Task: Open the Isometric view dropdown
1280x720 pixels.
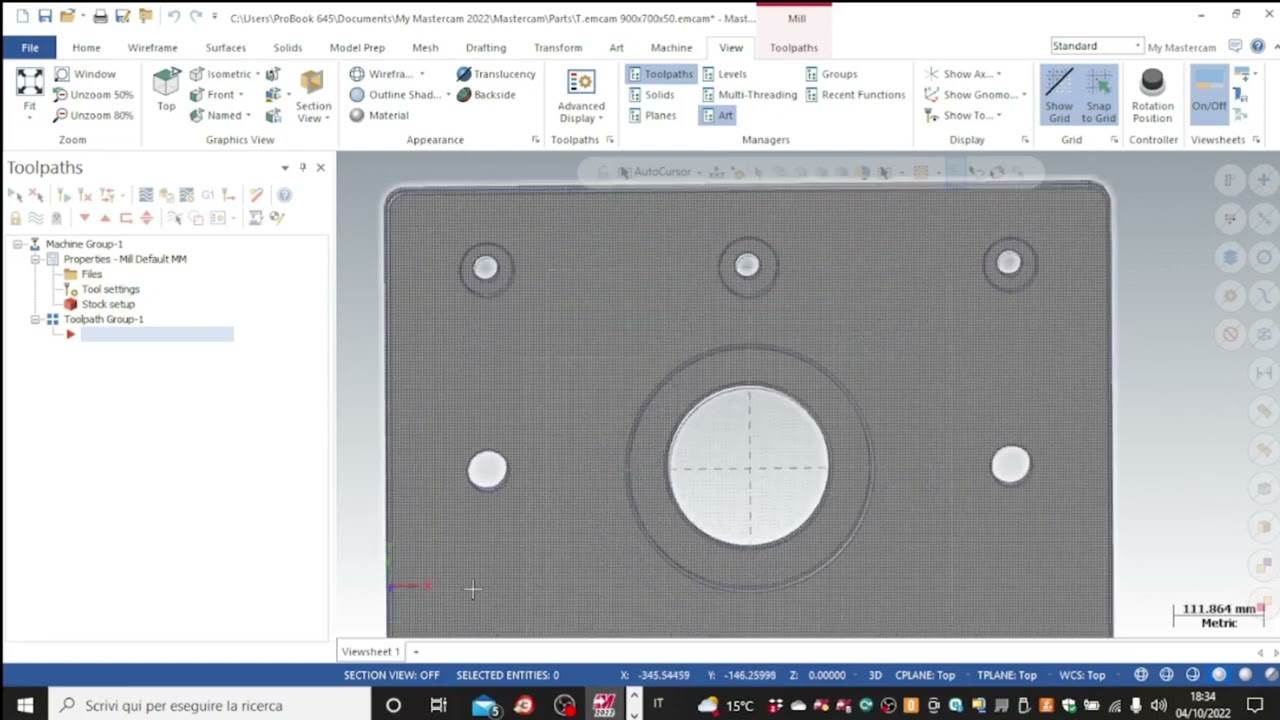Action: (x=257, y=74)
